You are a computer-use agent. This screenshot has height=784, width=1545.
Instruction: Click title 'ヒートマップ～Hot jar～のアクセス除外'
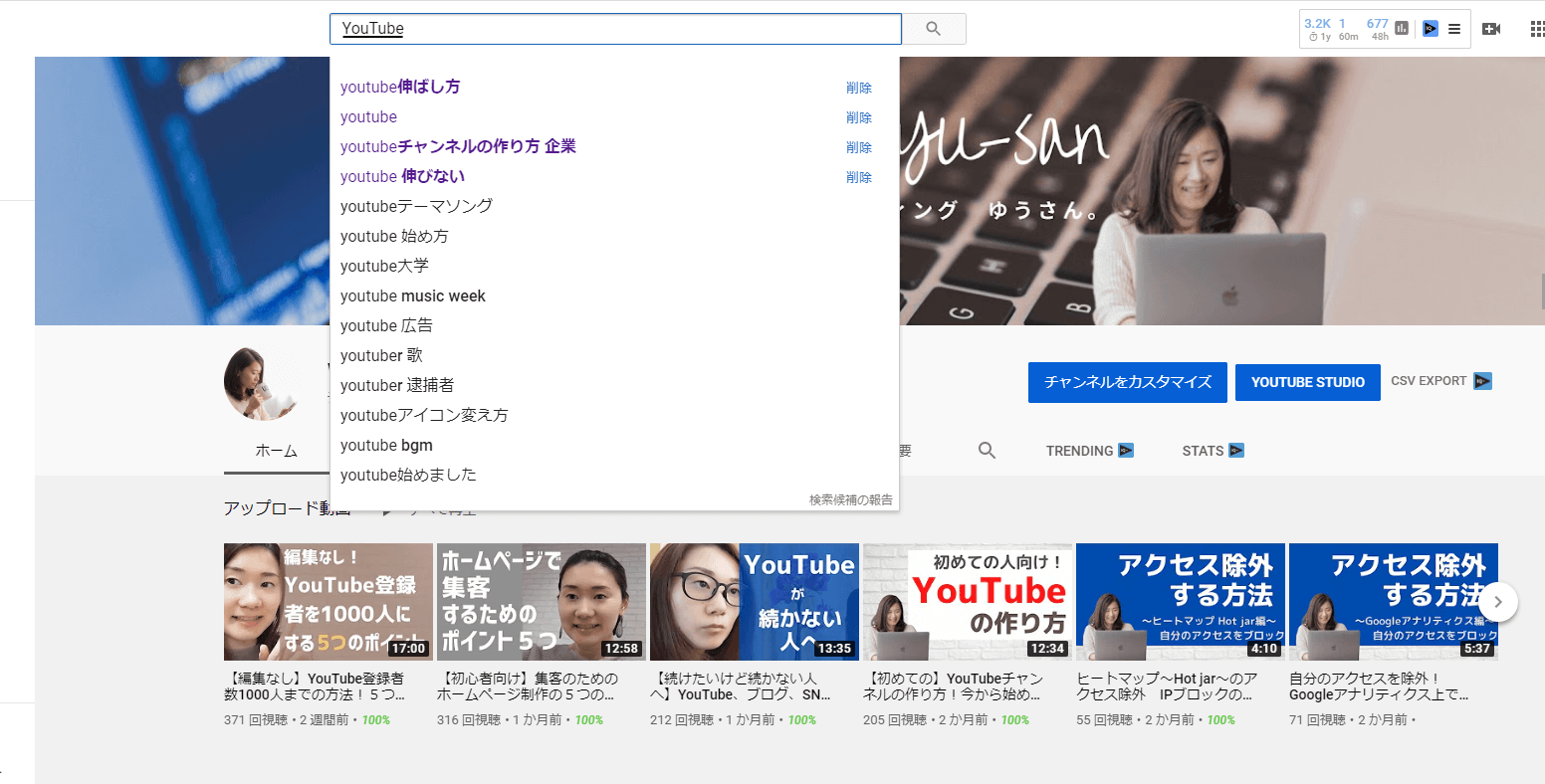click(x=1167, y=686)
